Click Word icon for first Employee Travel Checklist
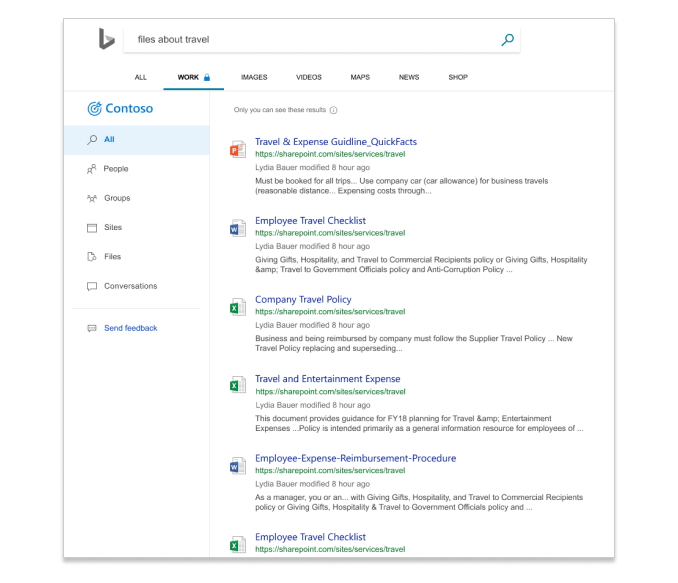 point(237,228)
